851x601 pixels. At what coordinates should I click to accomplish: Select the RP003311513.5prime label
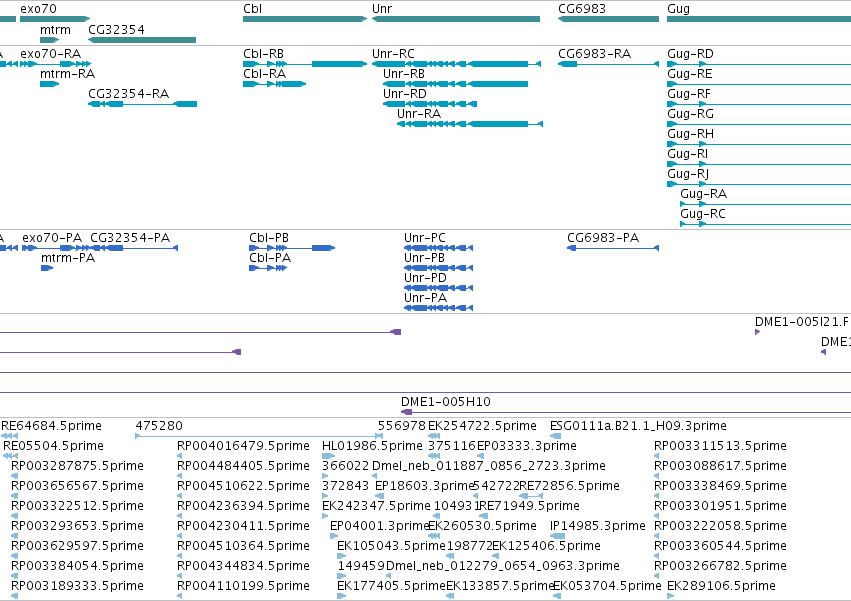click(720, 446)
